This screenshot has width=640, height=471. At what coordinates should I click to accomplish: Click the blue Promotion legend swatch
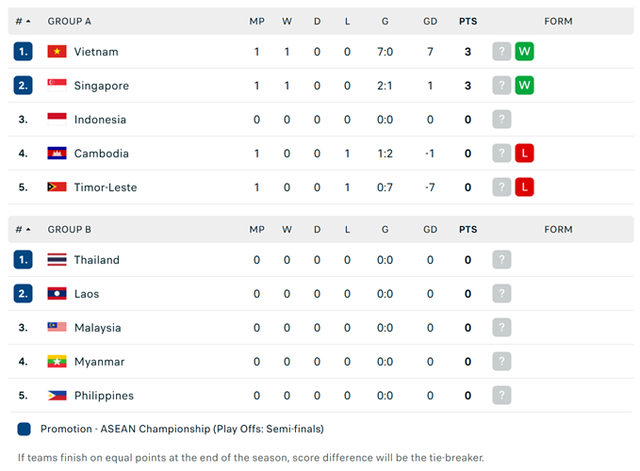pyautogui.click(x=24, y=429)
